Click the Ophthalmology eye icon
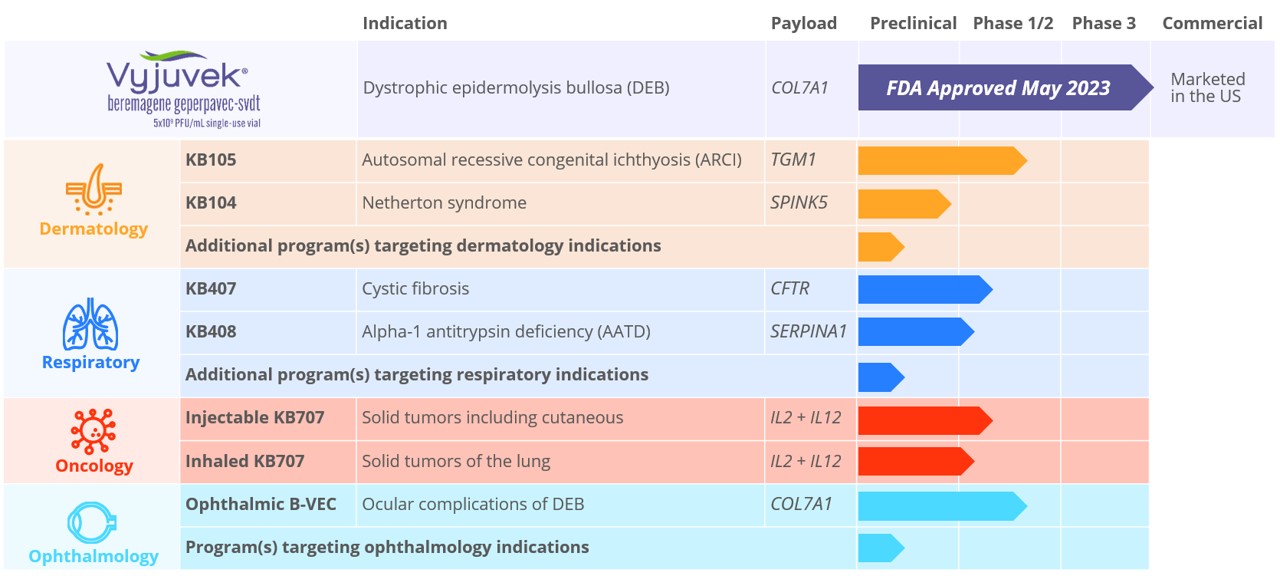The image size is (1280, 576). coord(93,523)
